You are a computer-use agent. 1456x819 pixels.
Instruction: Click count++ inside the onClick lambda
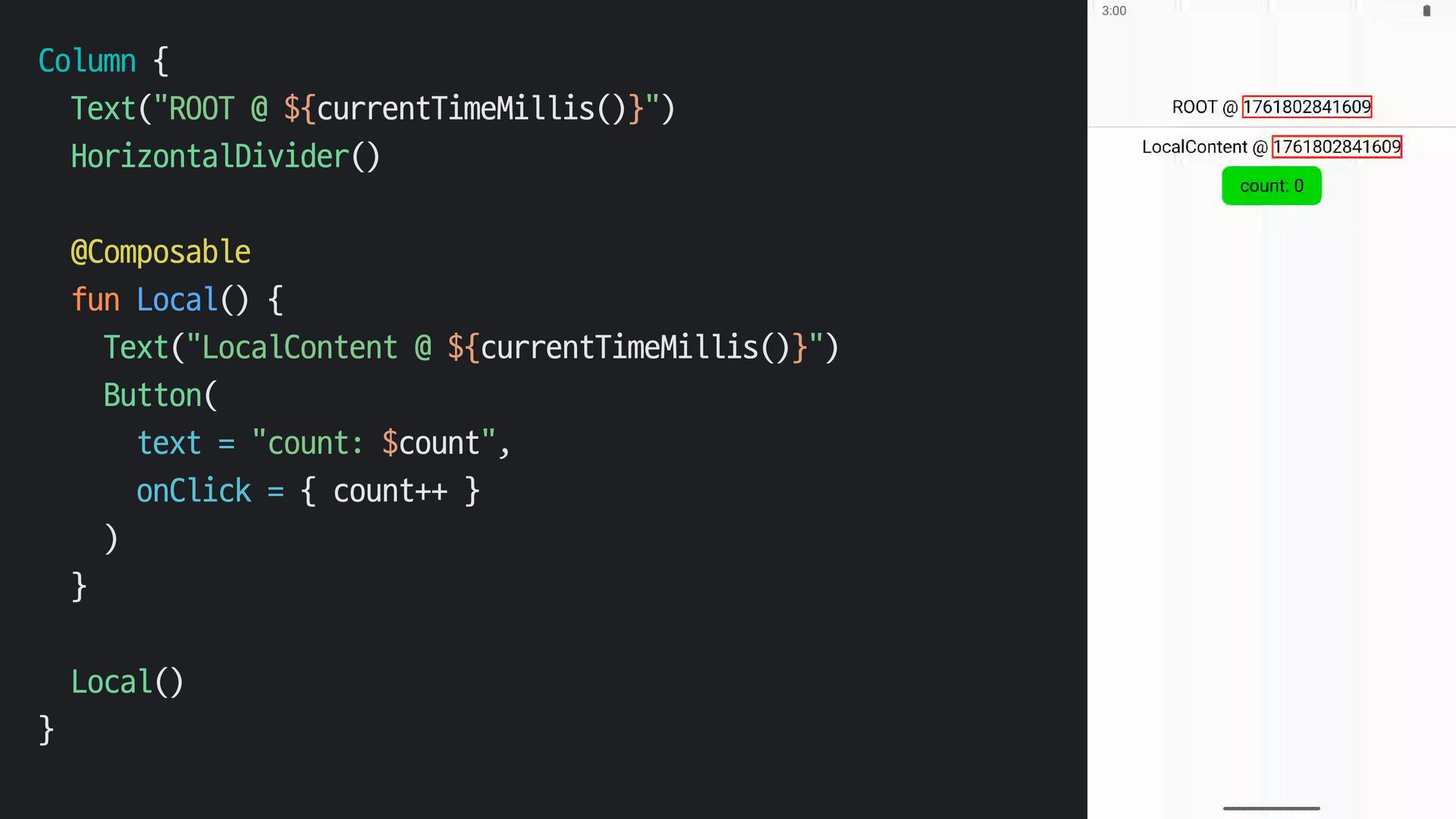[391, 491]
